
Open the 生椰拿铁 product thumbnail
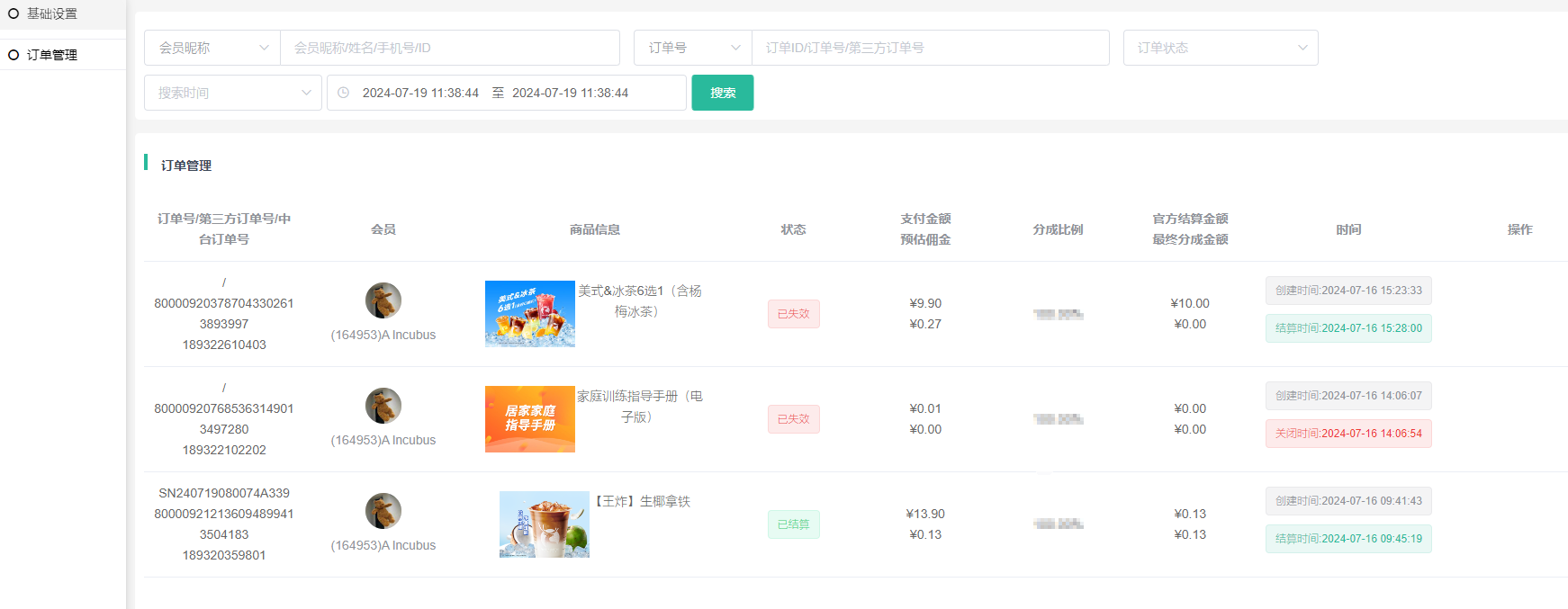coord(545,524)
